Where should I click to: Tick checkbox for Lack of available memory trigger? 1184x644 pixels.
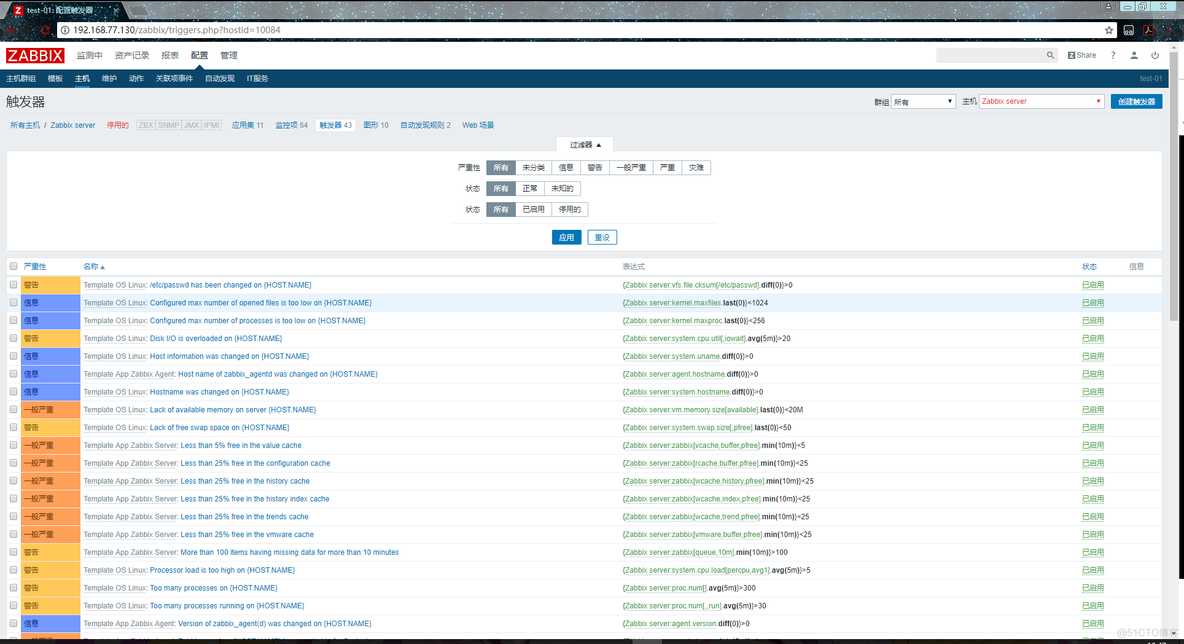[x=14, y=409]
